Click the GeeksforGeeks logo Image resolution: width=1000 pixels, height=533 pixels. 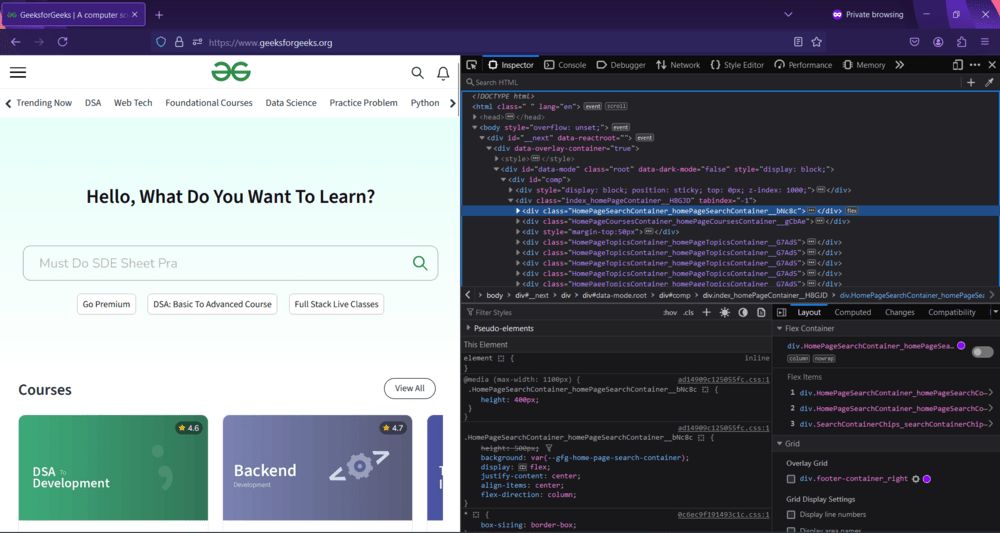pyautogui.click(x=231, y=71)
